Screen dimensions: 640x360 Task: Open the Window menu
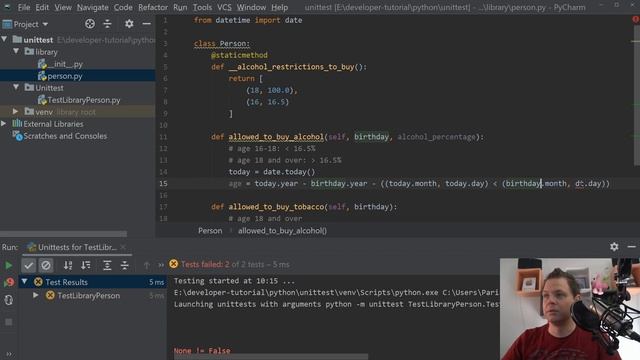click(251, 7)
